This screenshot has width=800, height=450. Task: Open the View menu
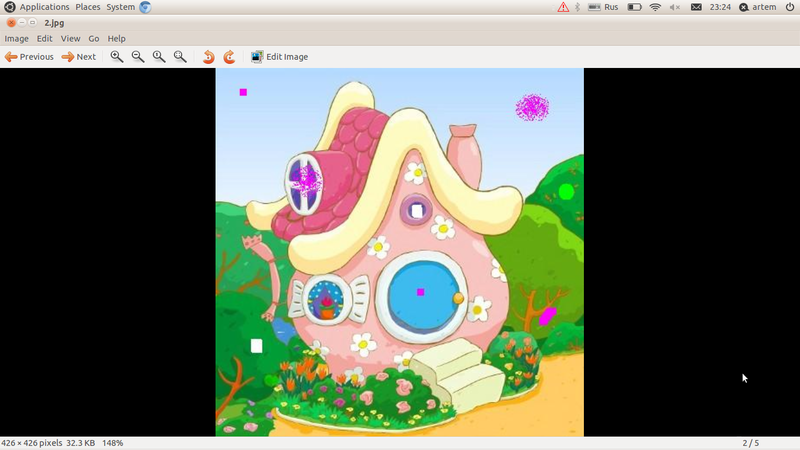point(70,38)
